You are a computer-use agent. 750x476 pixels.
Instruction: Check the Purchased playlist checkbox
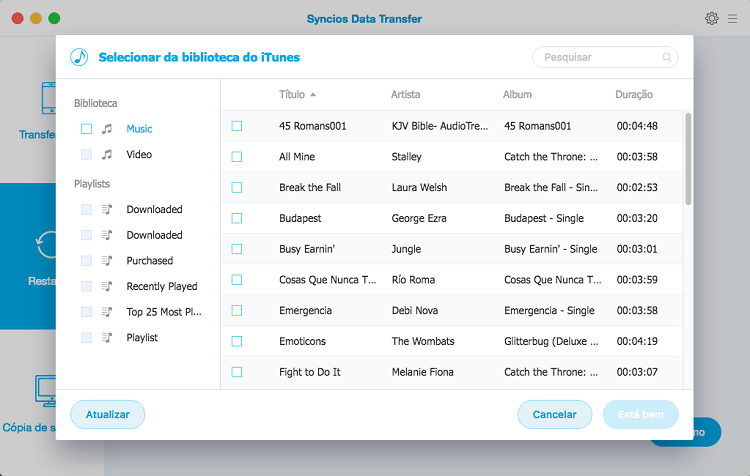coord(87,261)
